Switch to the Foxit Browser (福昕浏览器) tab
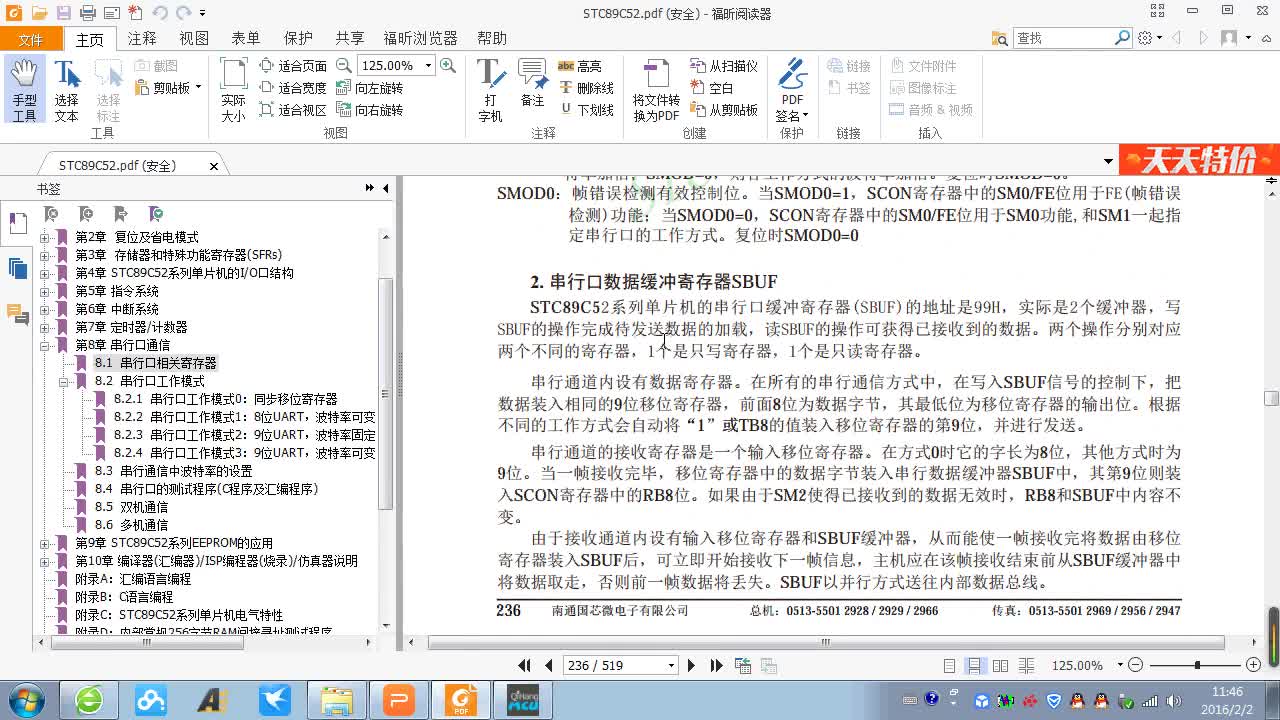This screenshot has height=720, width=1280. coord(421,38)
